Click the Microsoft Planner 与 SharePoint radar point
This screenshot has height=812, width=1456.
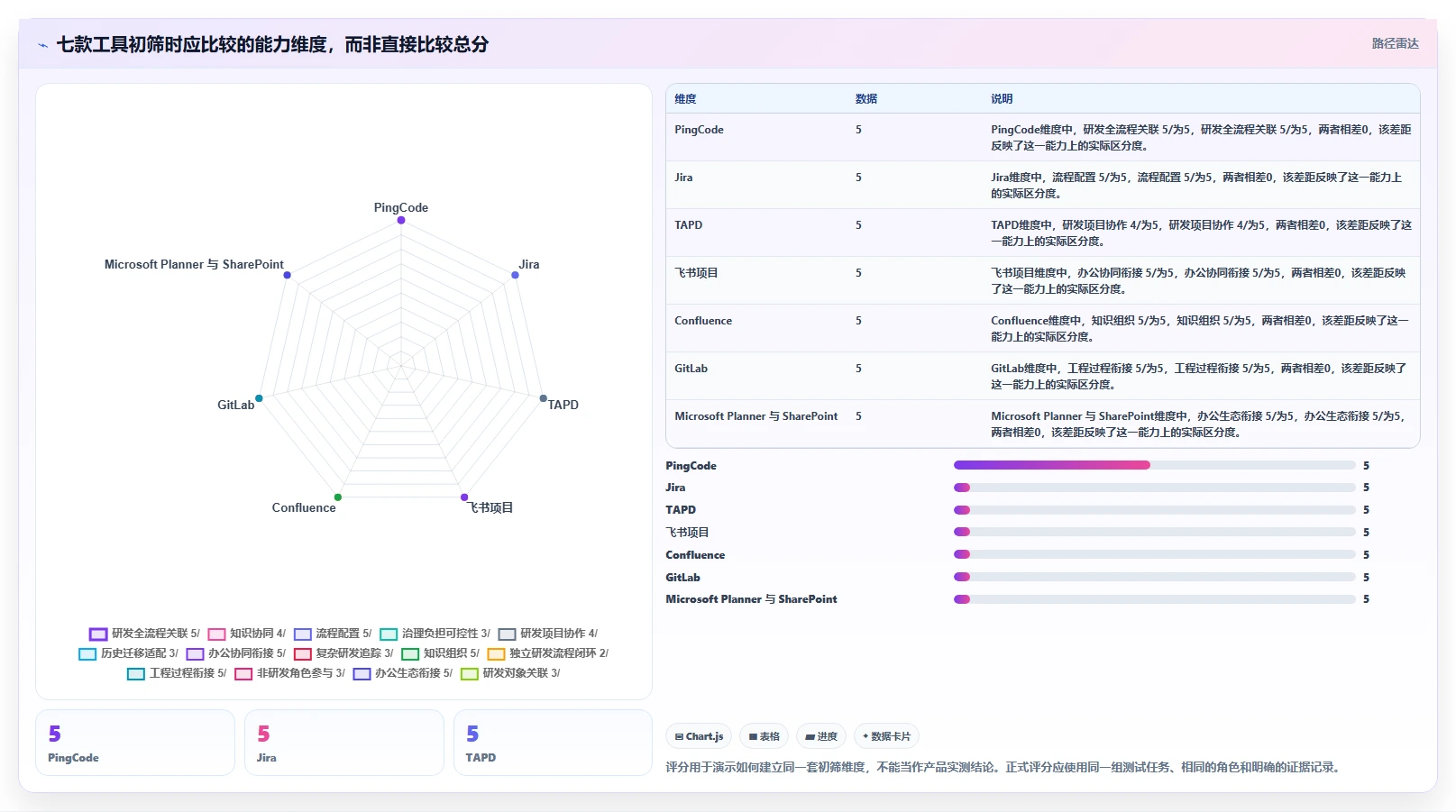pos(288,275)
